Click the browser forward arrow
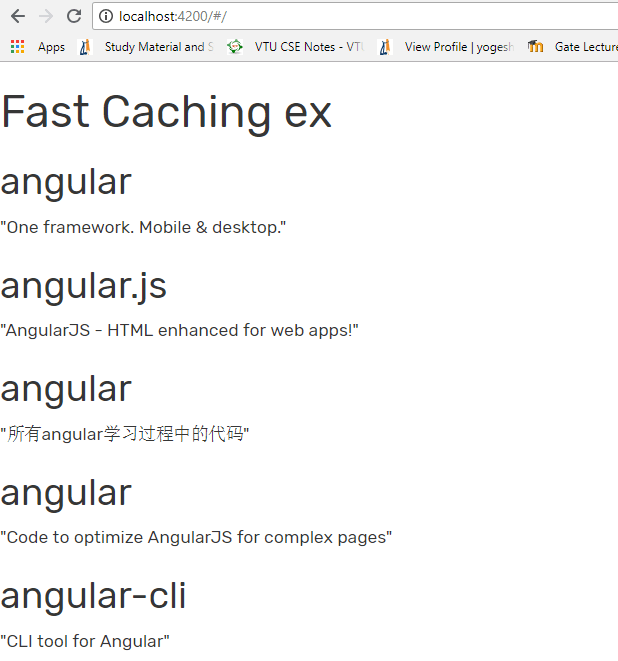This screenshot has height=661, width=618. point(46,16)
